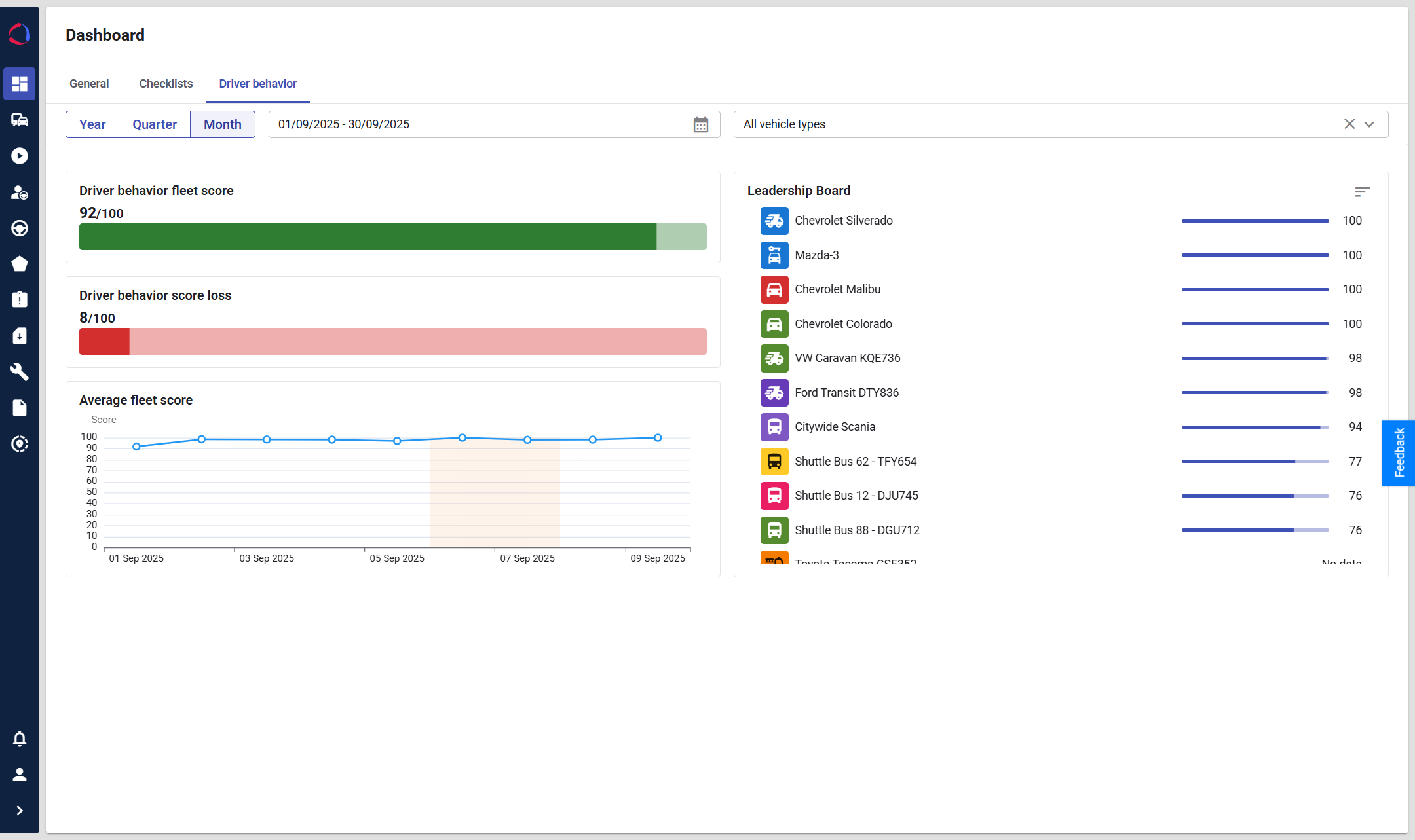Open the steering wheel icon in sidebar

click(20, 228)
